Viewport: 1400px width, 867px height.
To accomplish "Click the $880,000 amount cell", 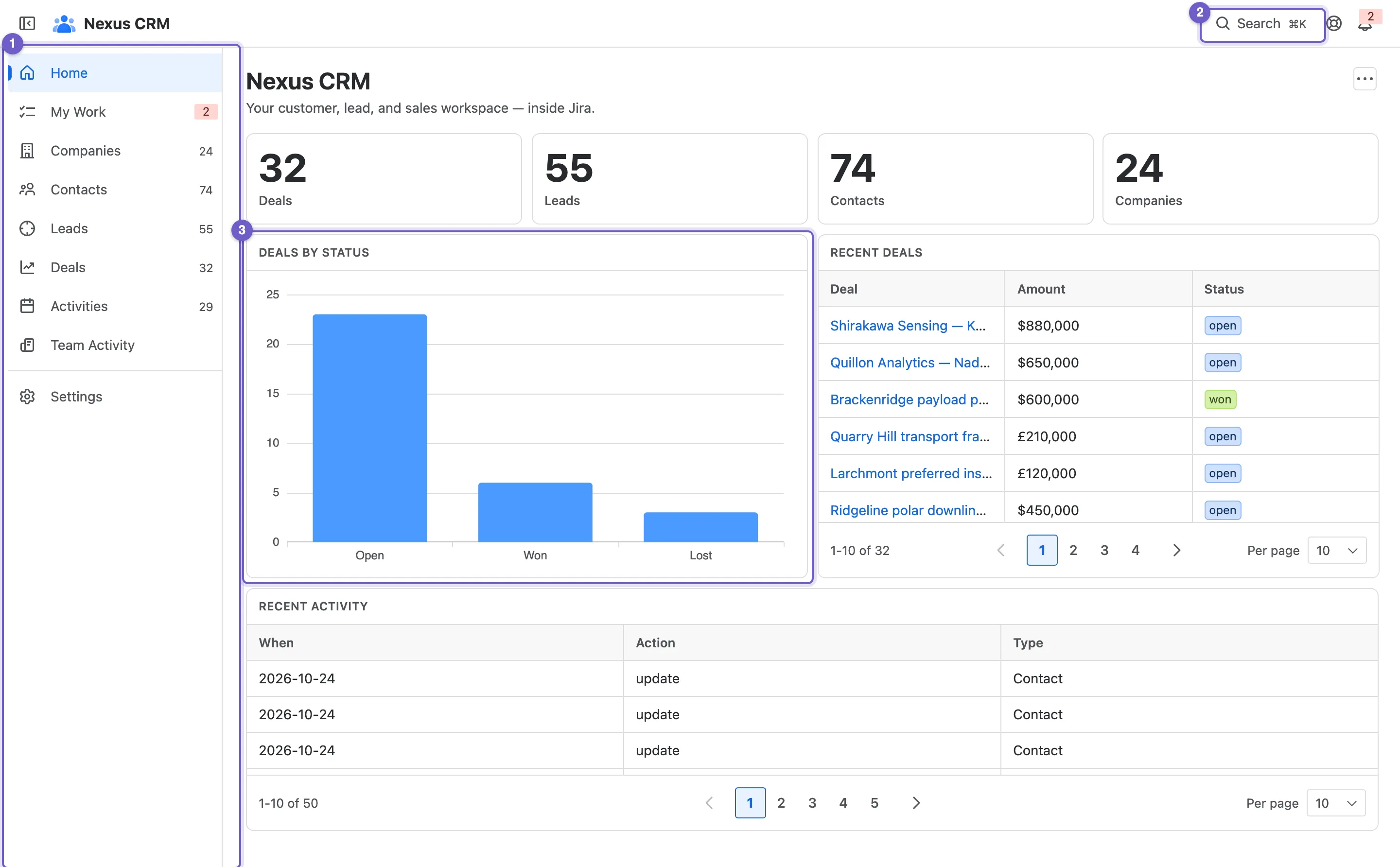I will pos(1098,326).
